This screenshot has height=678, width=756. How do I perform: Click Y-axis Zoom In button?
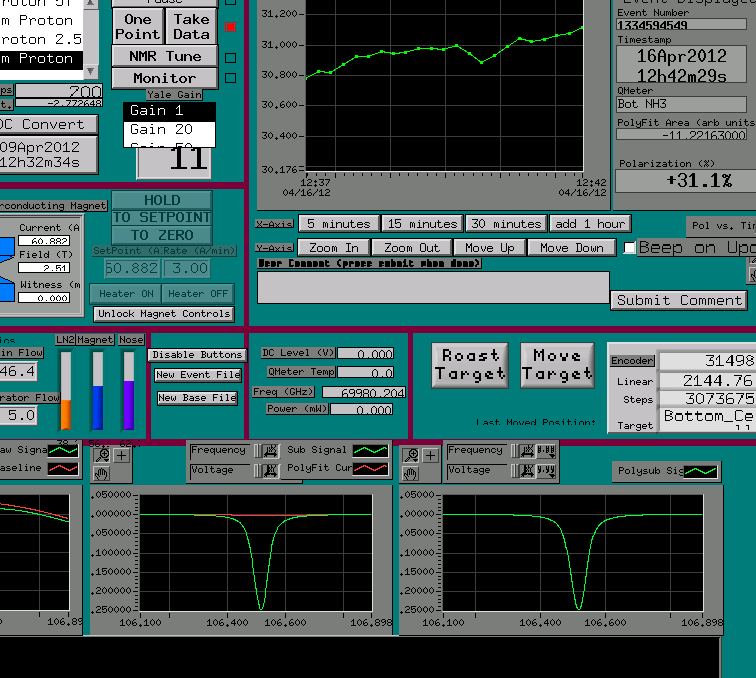(334, 248)
